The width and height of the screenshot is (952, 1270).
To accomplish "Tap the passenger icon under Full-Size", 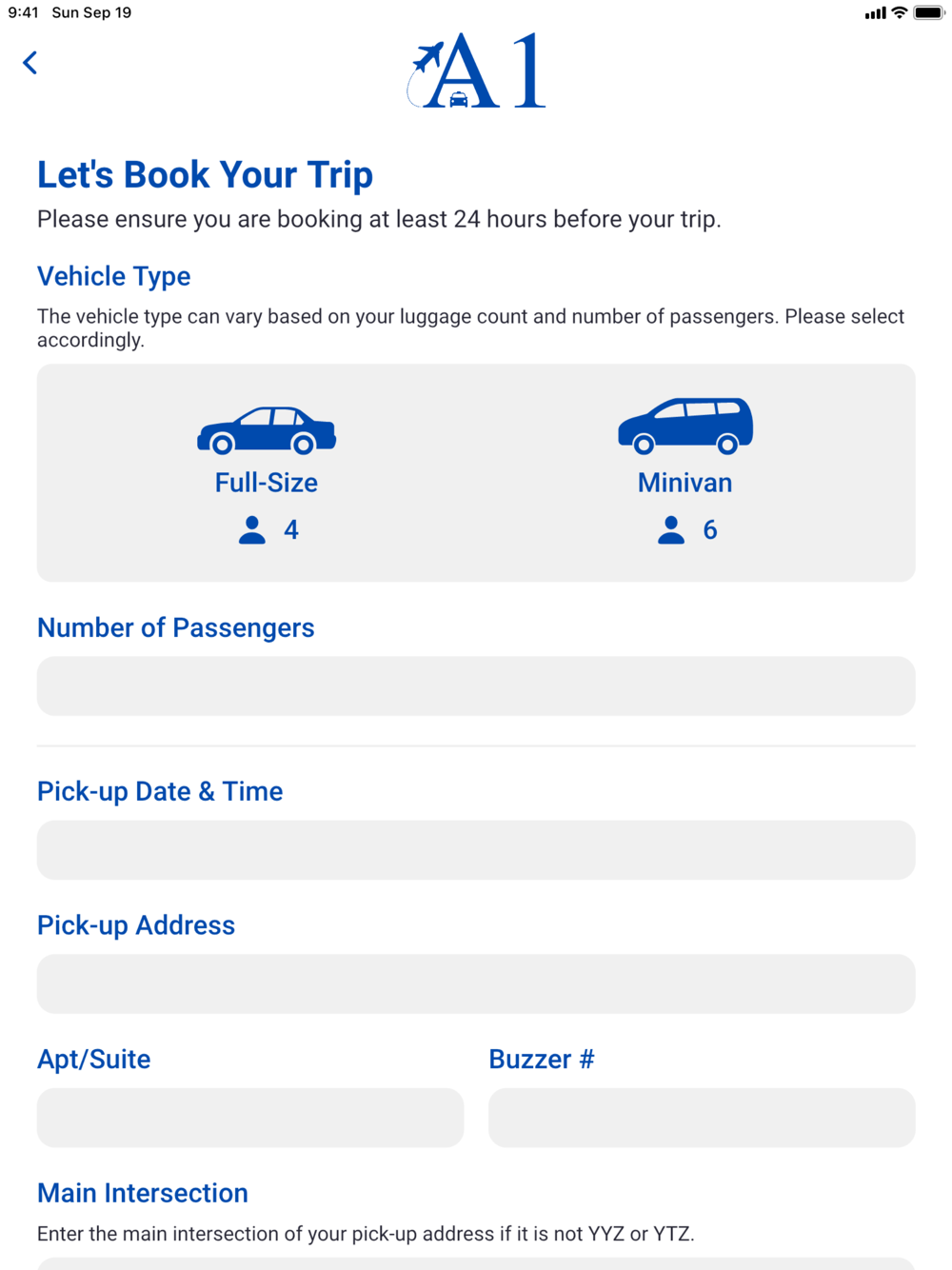I will click(252, 530).
